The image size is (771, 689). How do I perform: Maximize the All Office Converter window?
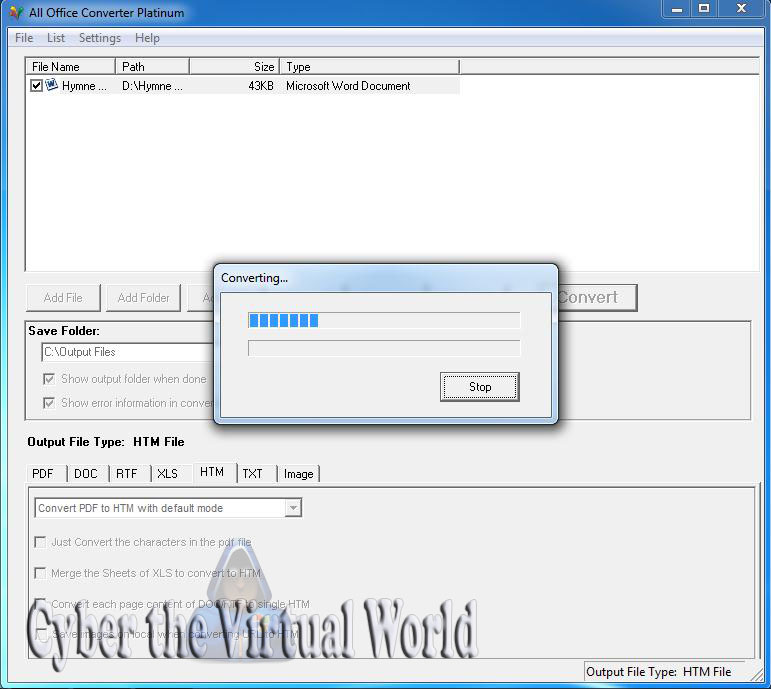(x=704, y=9)
